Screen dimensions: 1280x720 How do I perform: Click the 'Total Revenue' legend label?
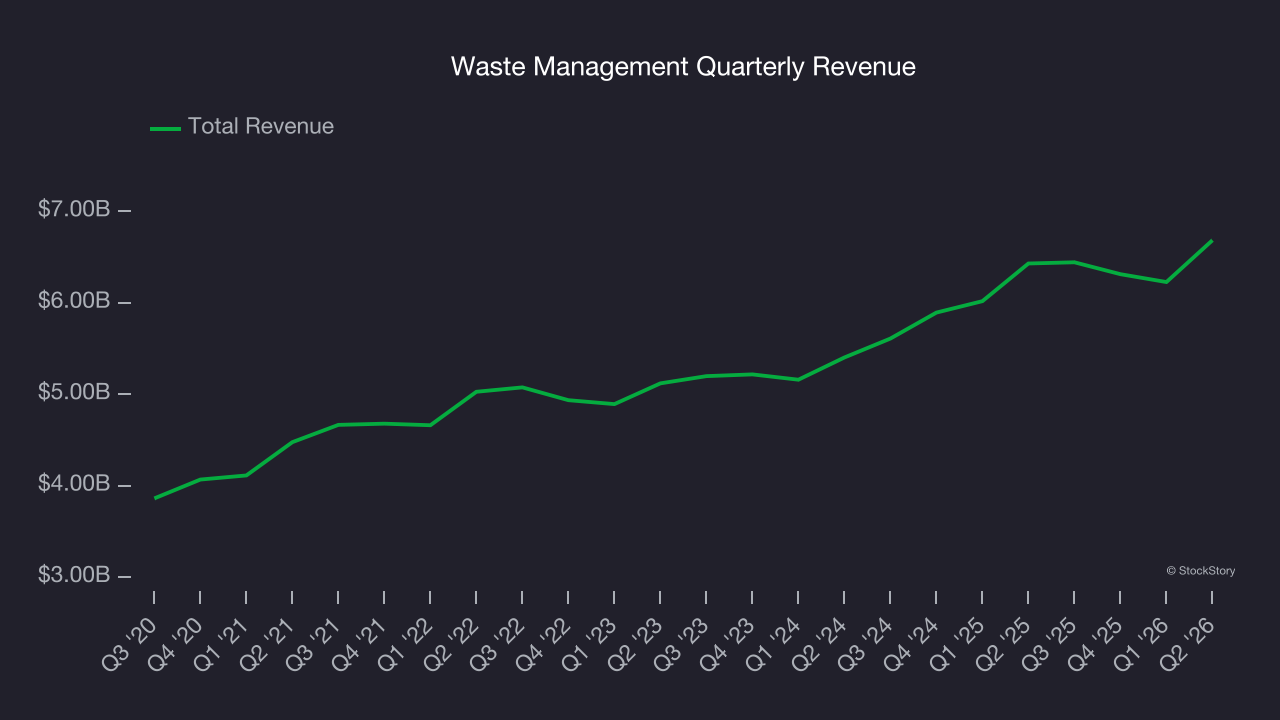(261, 127)
